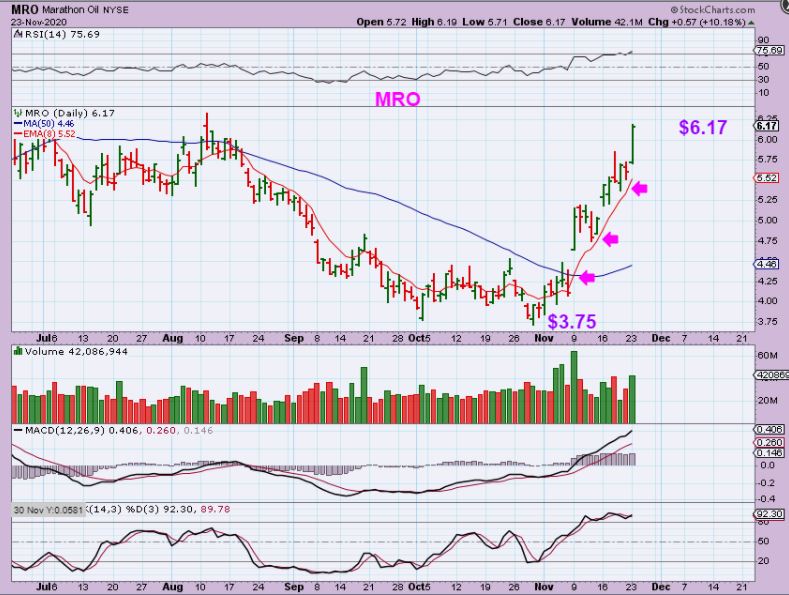This screenshot has width=789, height=595.
Task: Click the 5.00 price axis label
Action: (x=767, y=220)
